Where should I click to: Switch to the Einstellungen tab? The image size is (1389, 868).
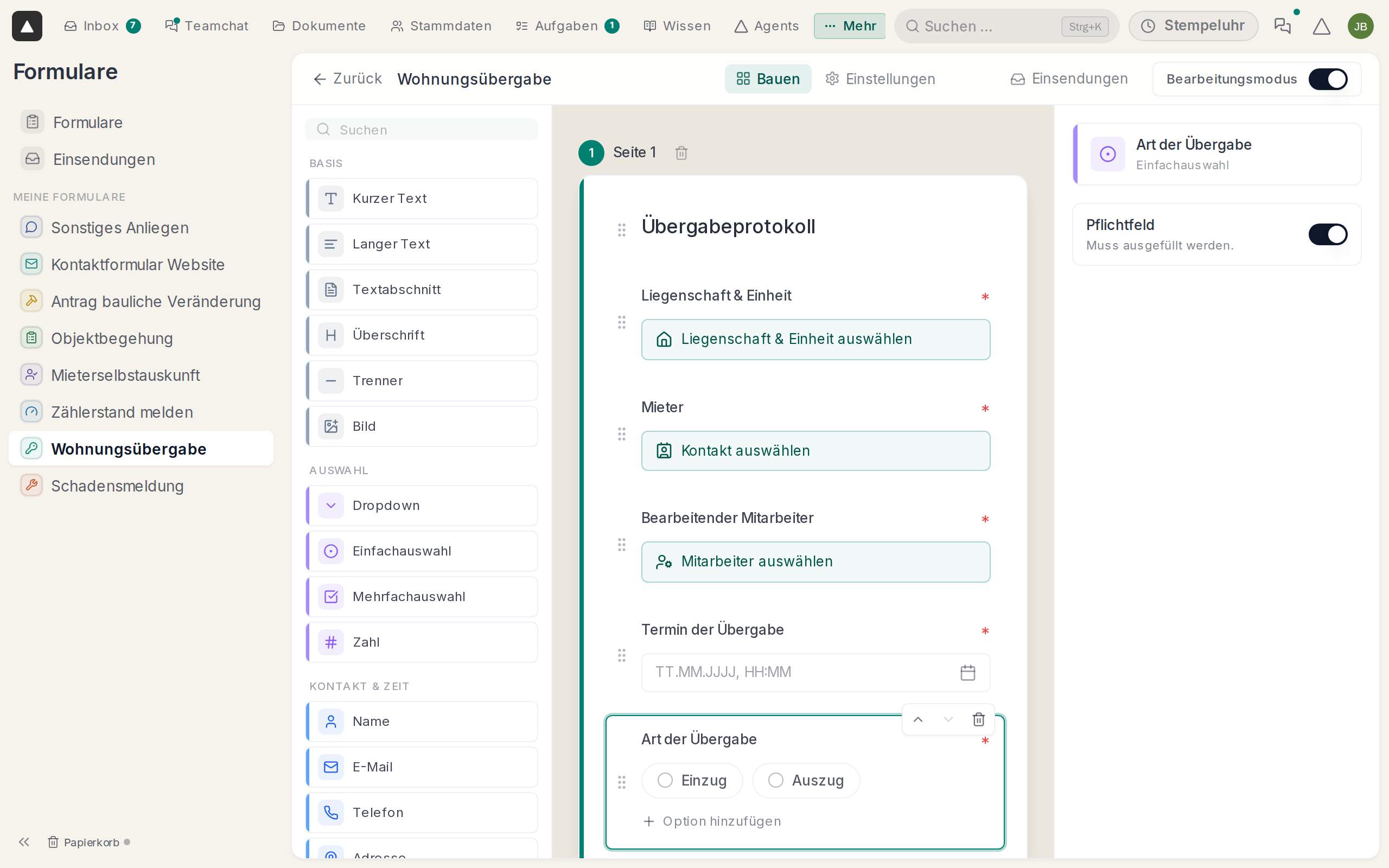(880, 79)
